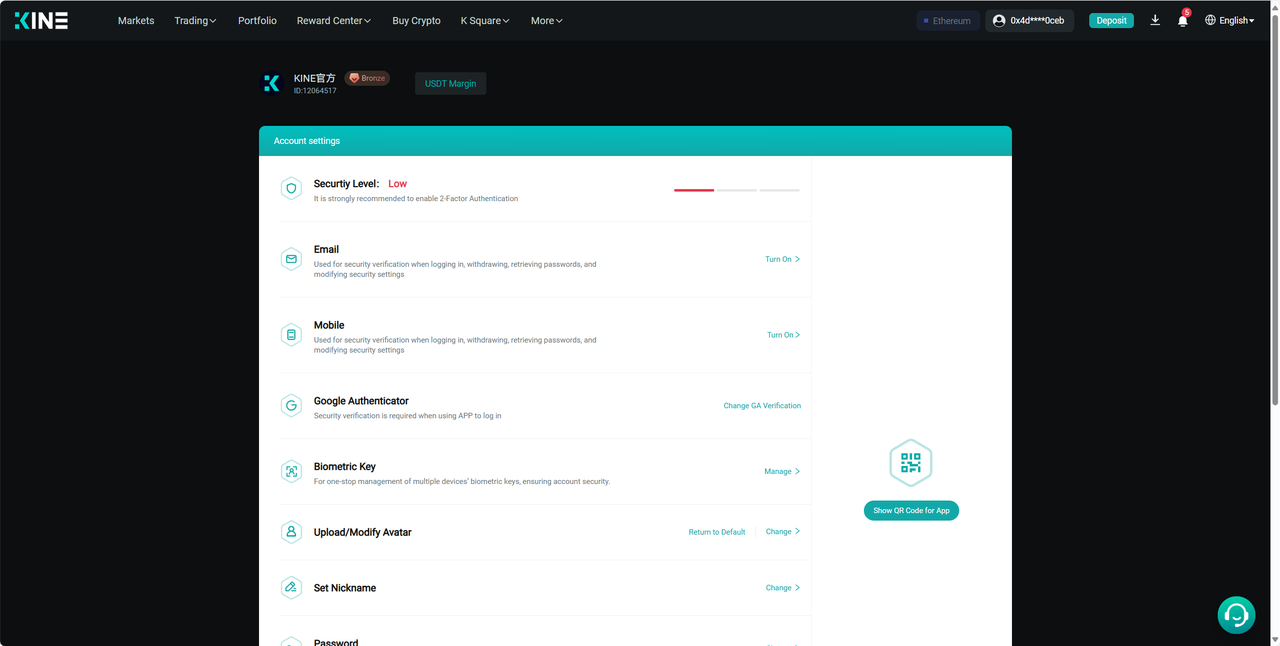The image size is (1280, 646).
Task: Open the notifications bell icon
Action: tap(1182, 21)
